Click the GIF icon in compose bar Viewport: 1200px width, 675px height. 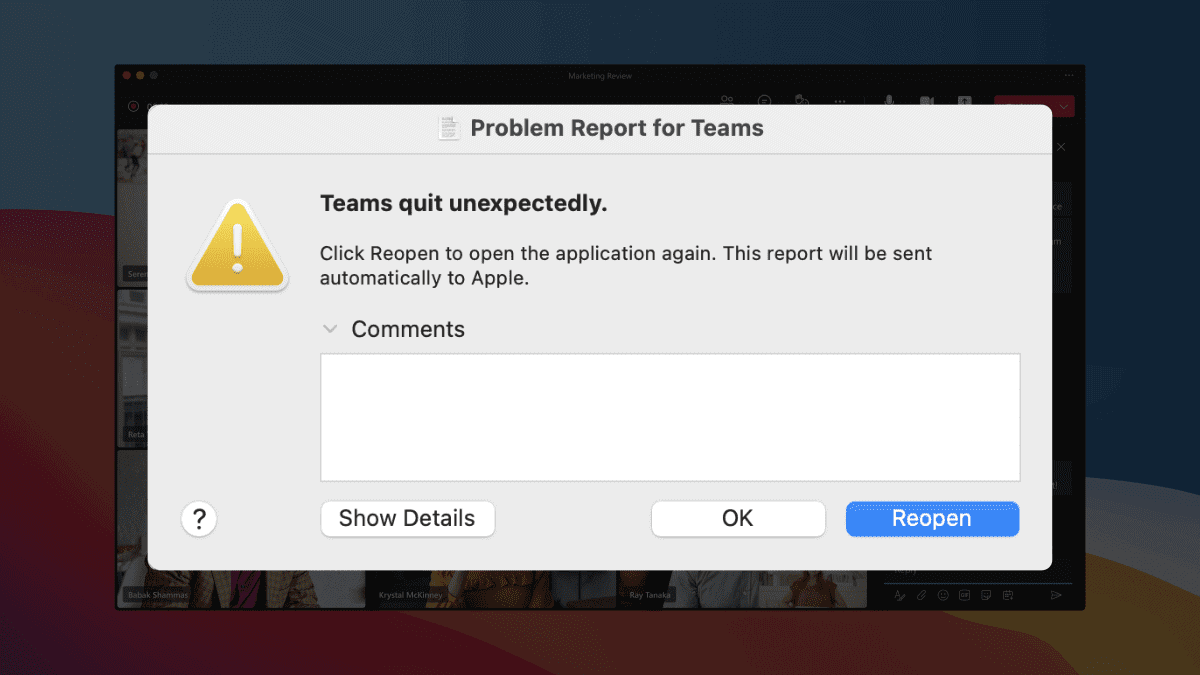tap(965, 594)
